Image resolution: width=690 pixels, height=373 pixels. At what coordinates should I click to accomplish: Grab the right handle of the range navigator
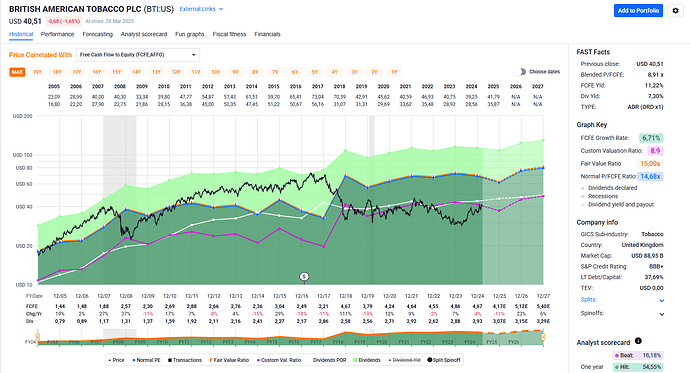coord(543,337)
